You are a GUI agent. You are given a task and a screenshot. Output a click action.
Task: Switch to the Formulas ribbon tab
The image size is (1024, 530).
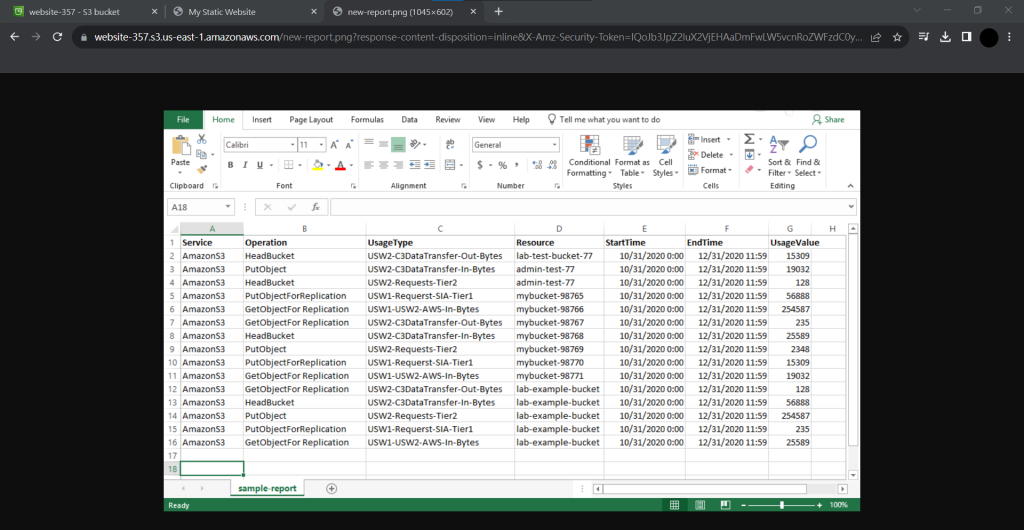[367, 119]
